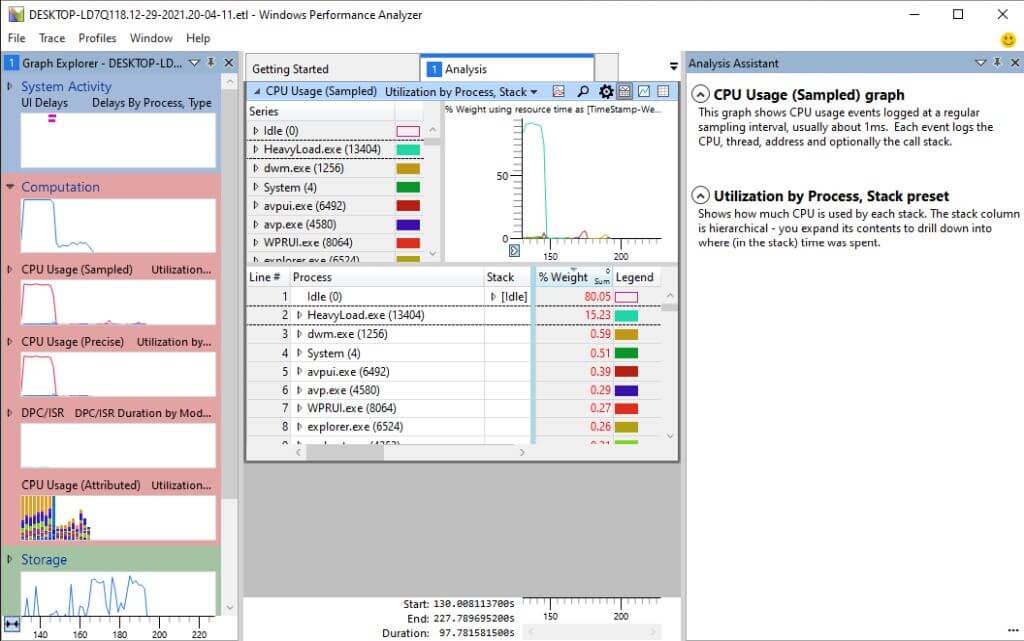The image size is (1024, 641).
Task: Close the Graph Explorer panel
Action: [228, 63]
